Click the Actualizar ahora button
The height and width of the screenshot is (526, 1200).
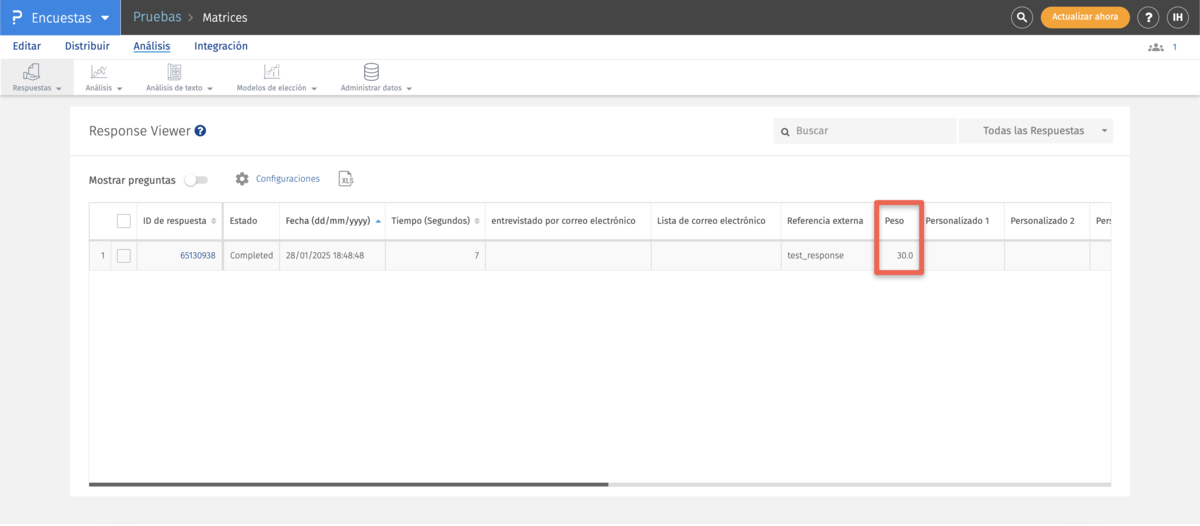1085,17
